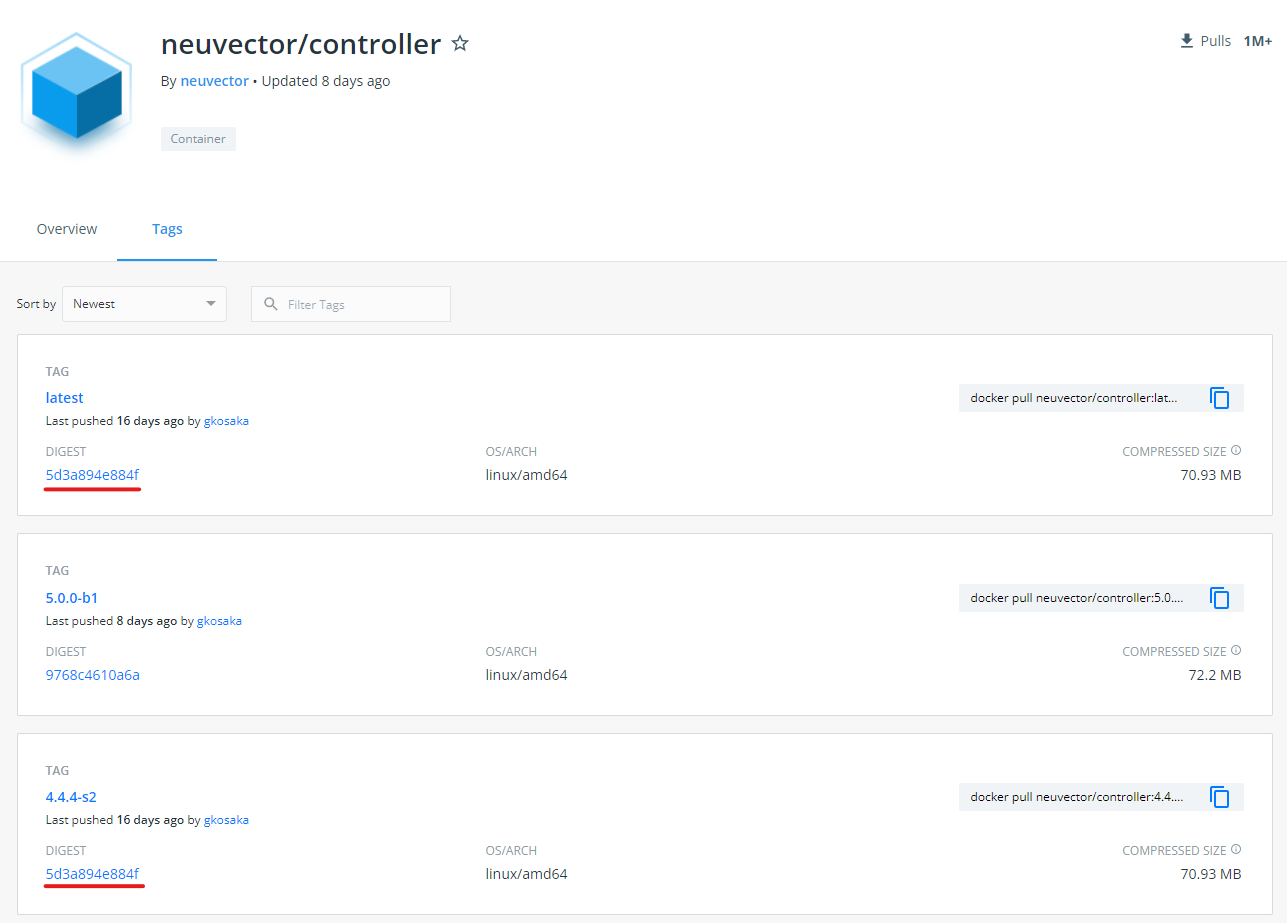Copy the docker pull command for 5.0.0-b1 tag
1287x923 pixels.
click(1220, 598)
